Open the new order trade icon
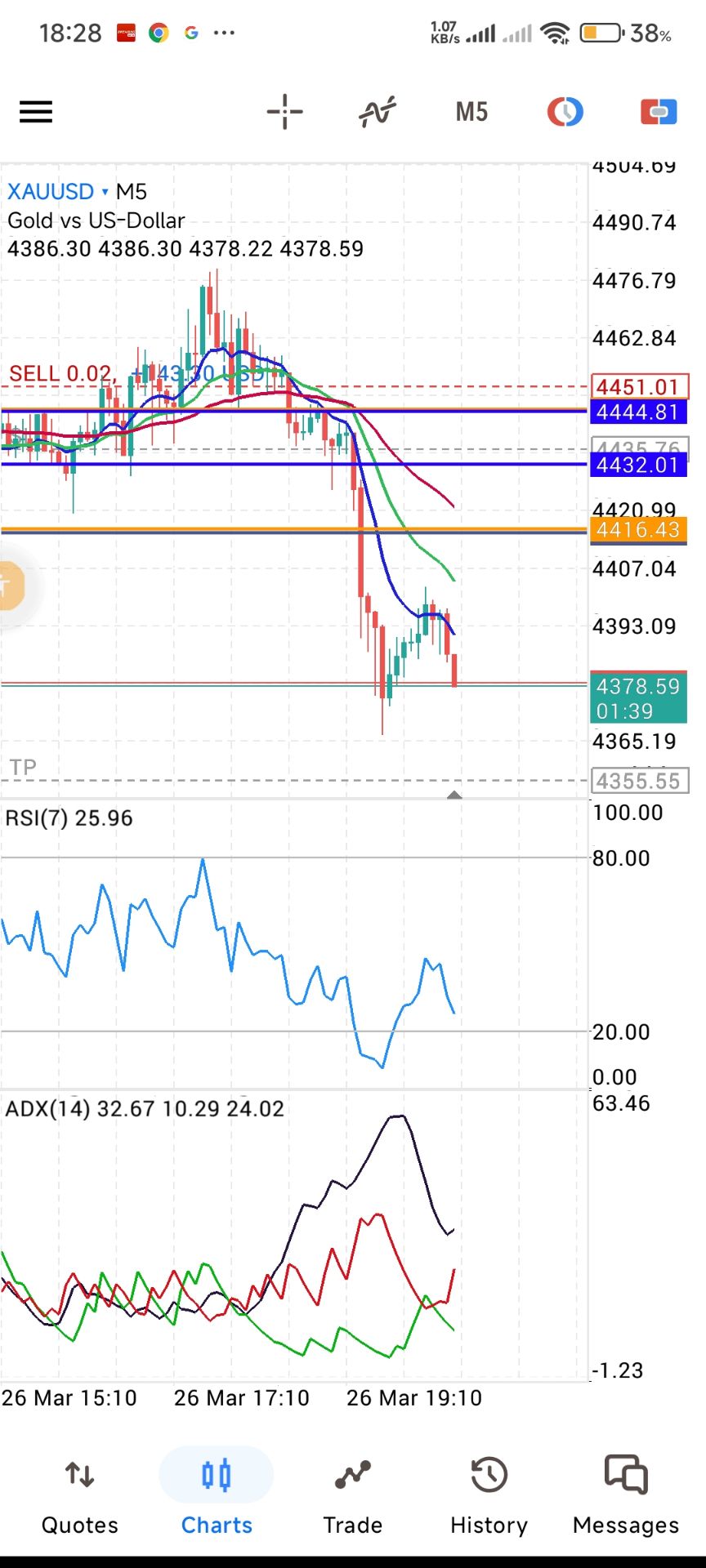Image resolution: width=706 pixels, height=1568 pixels. (x=658, y=112)
